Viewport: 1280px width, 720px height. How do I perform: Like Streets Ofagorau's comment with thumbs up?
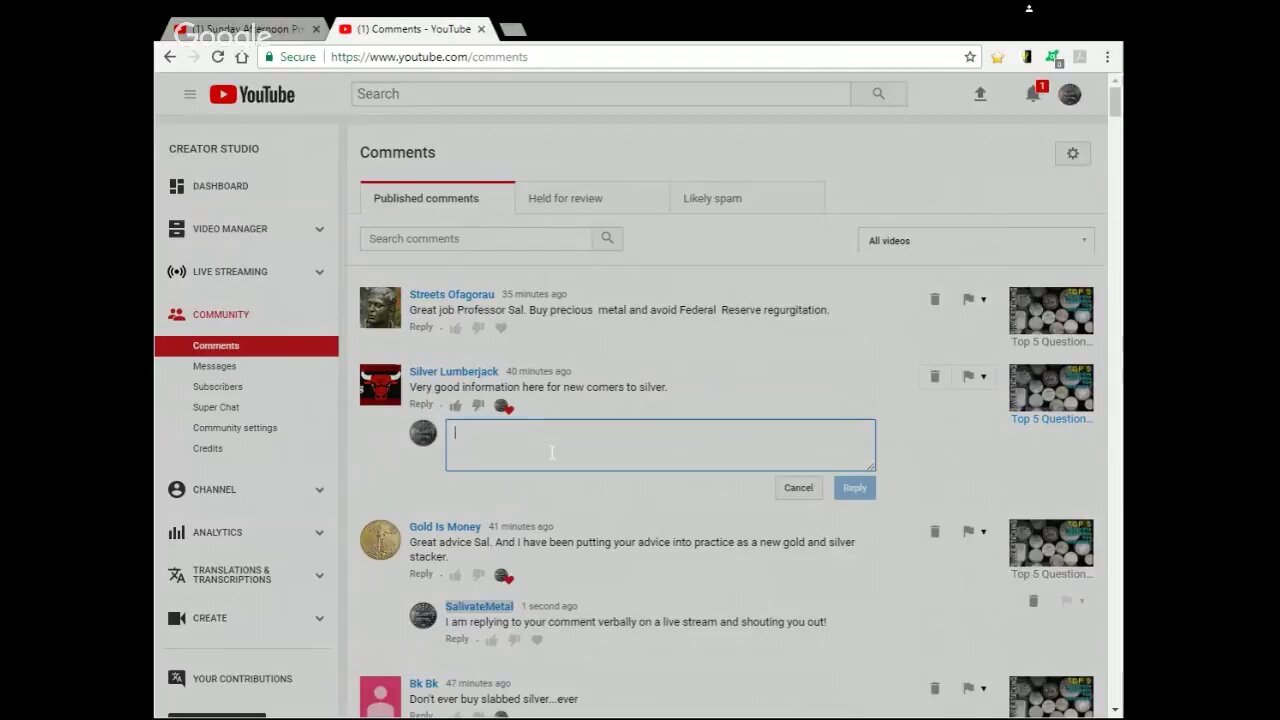(456, 328)
